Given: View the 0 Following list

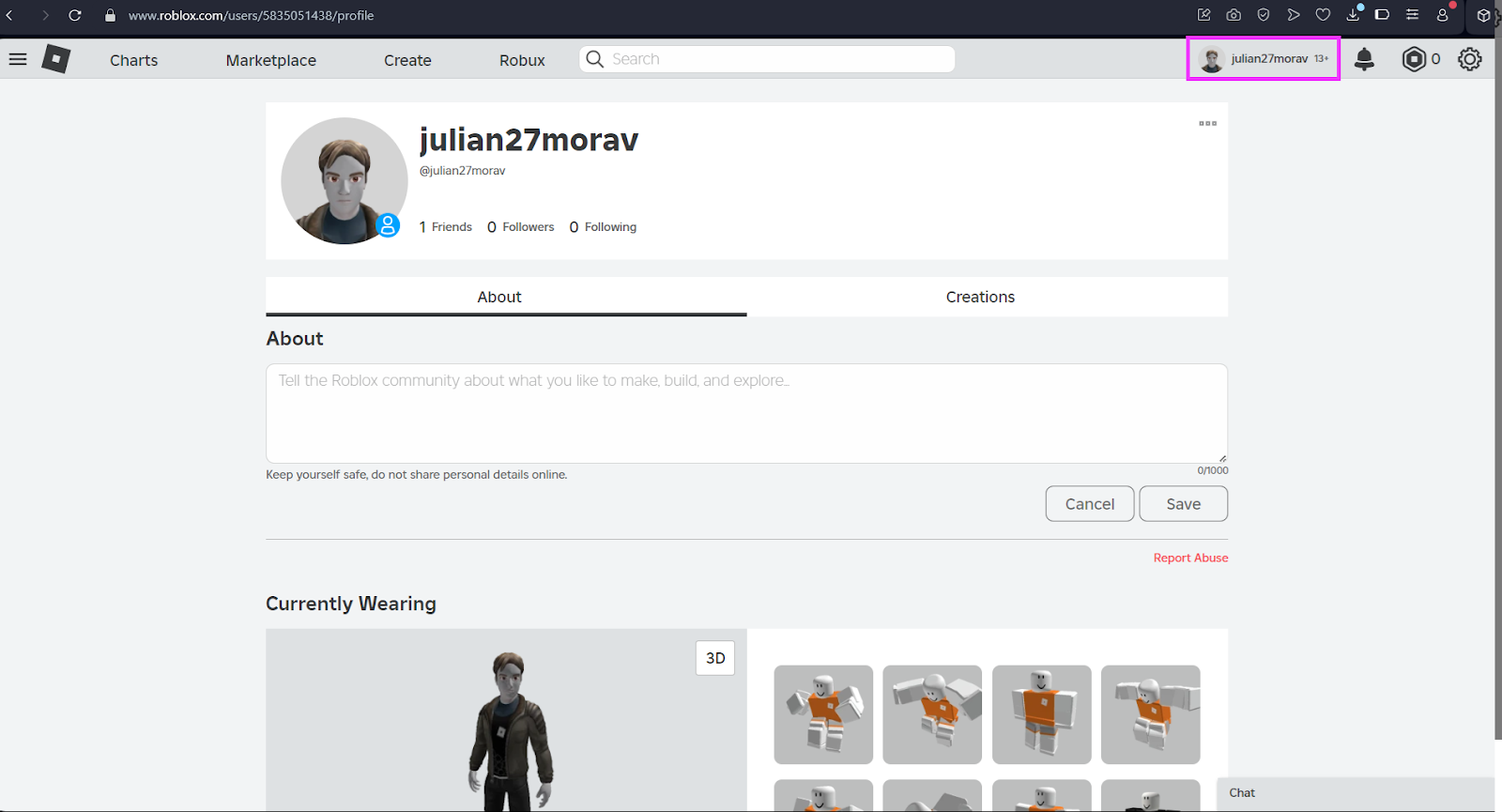Looking at the screenshot, I should click(603, 227).
